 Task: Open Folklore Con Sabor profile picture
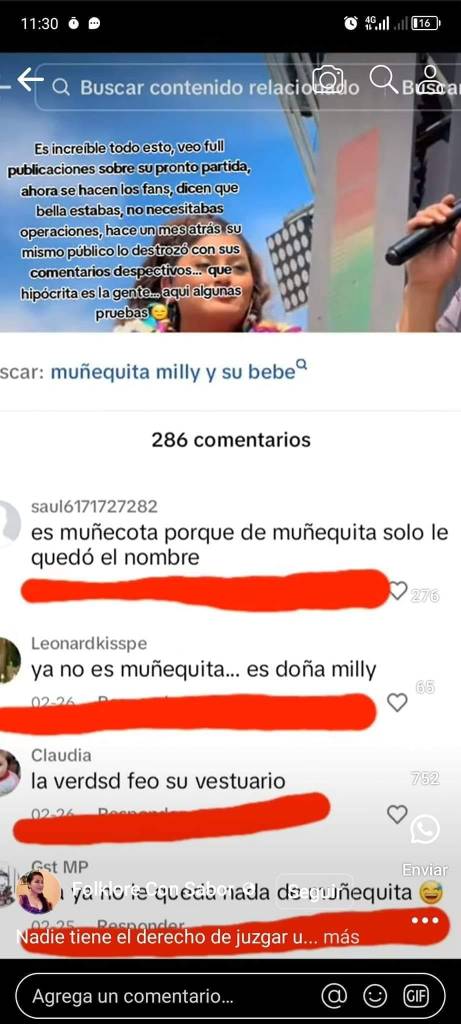pyautogui.click(x=35, y=892)
